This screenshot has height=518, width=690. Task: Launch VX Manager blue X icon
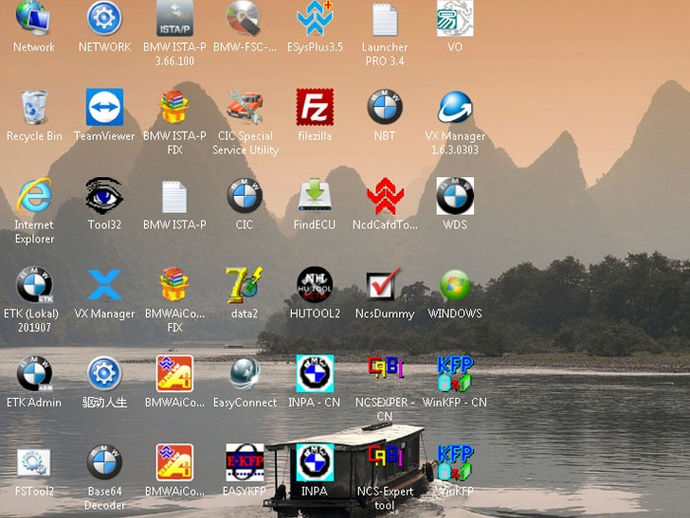(104, 285)
